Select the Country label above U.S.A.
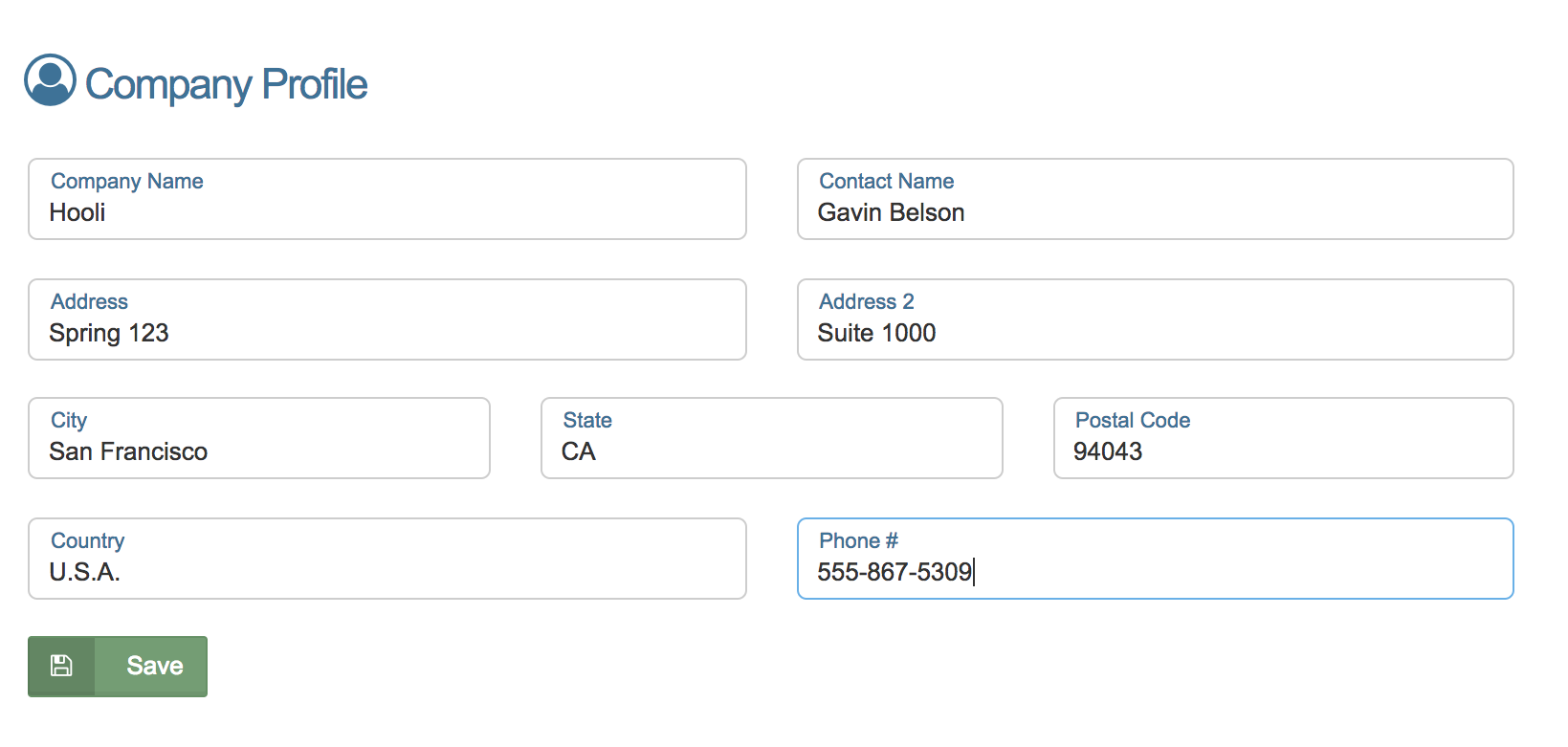Screen dimensions: 1568x747 87,540
